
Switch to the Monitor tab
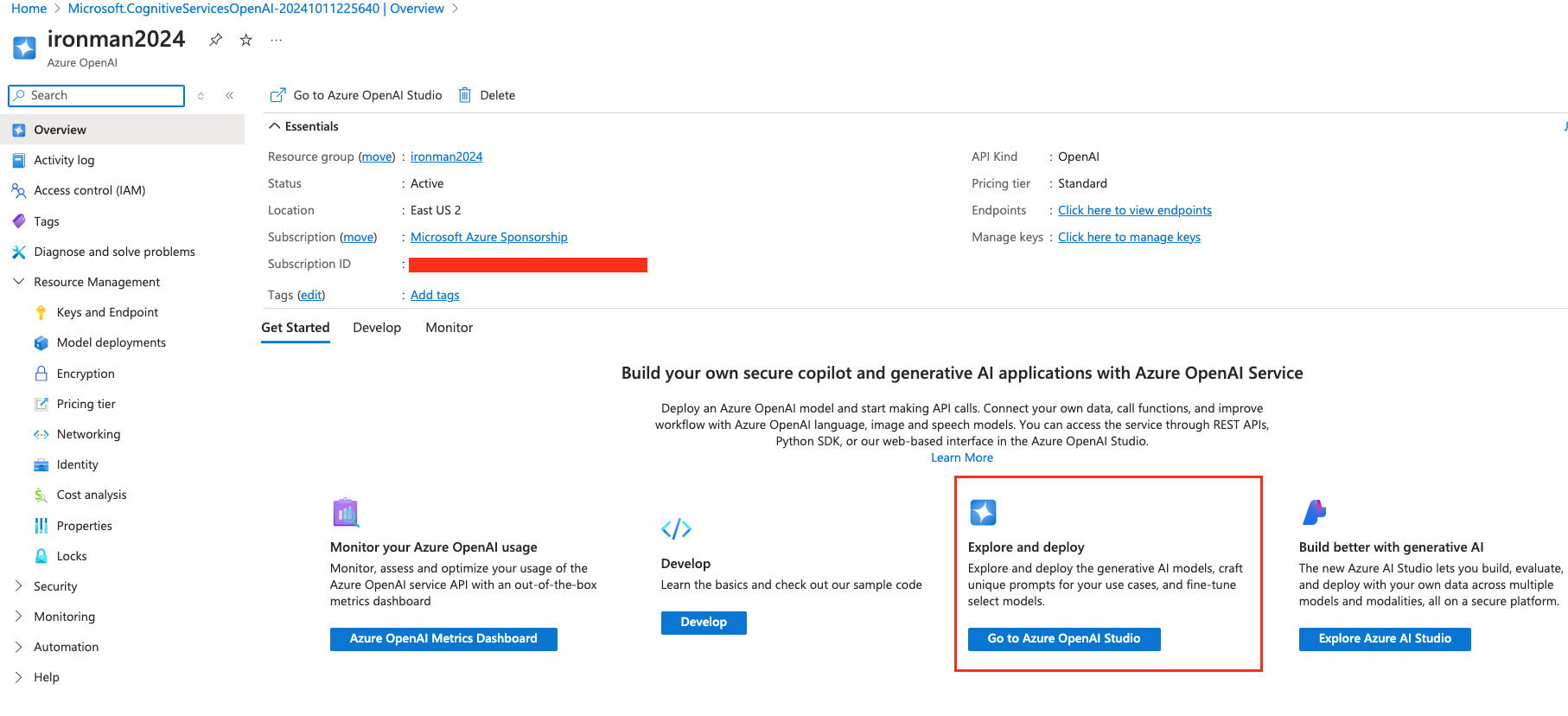[x=449, y=328]
